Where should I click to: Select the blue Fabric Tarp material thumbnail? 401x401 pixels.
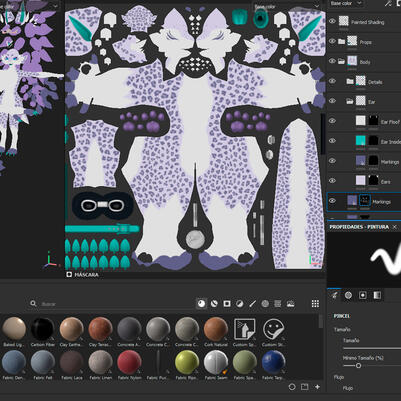pos(273,362)
